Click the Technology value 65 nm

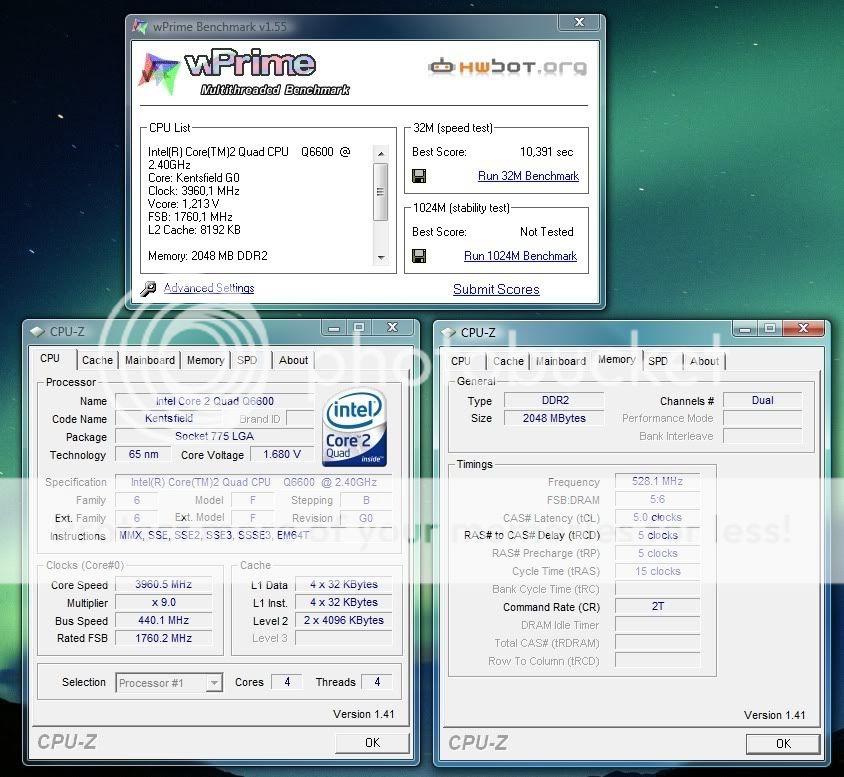point(143,454)
